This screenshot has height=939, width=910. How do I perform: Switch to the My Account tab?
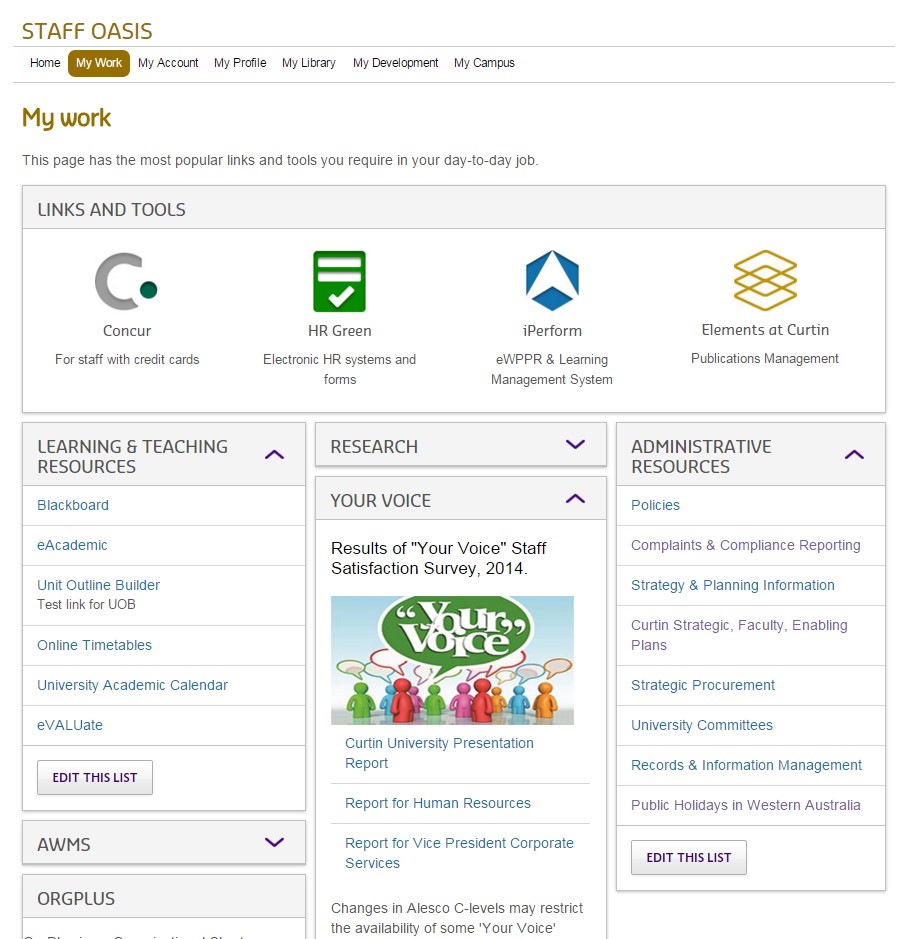(x=168, y=62)
